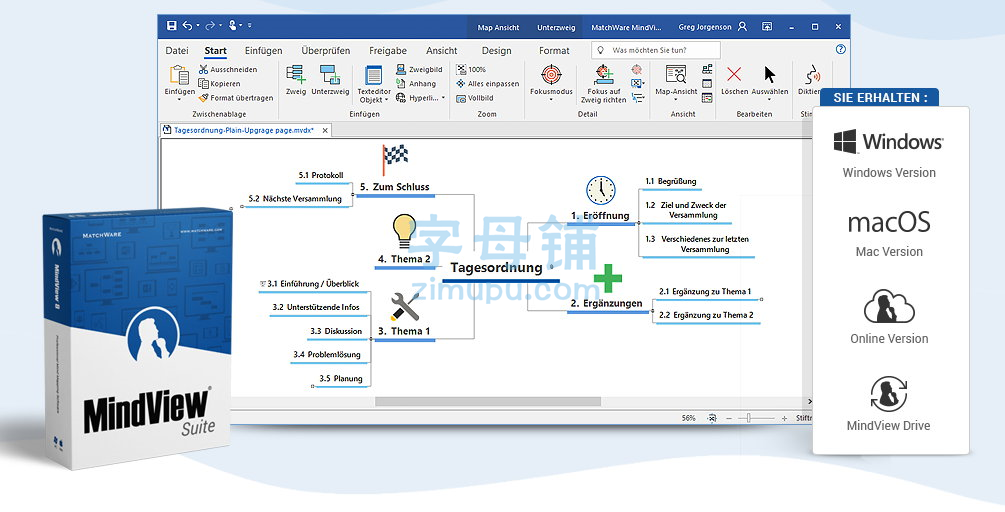Click Zweigbild to add branch picture

[x=419, y=69]
